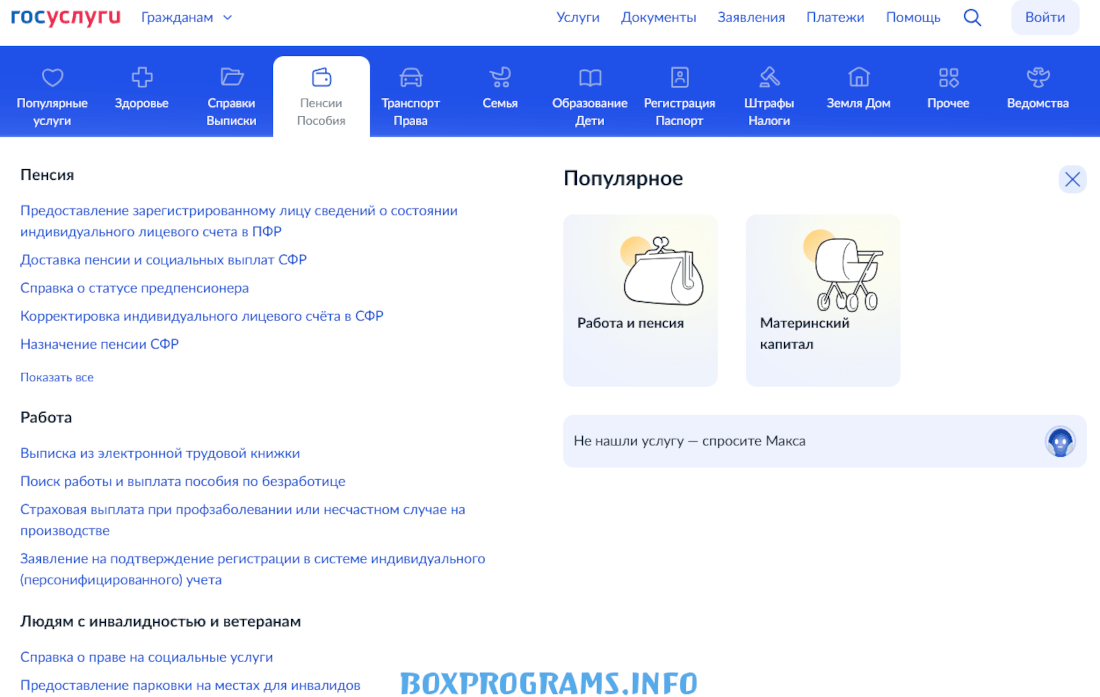The height and width of the screenshot is (697, 1100).
Task: Open the Popular services heart icon
Action: coord(53,77)
